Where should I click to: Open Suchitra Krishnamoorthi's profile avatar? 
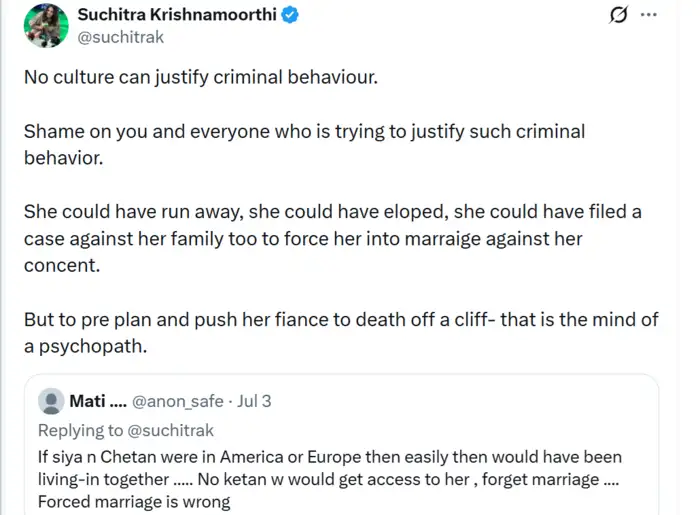[x=46, y=25]
